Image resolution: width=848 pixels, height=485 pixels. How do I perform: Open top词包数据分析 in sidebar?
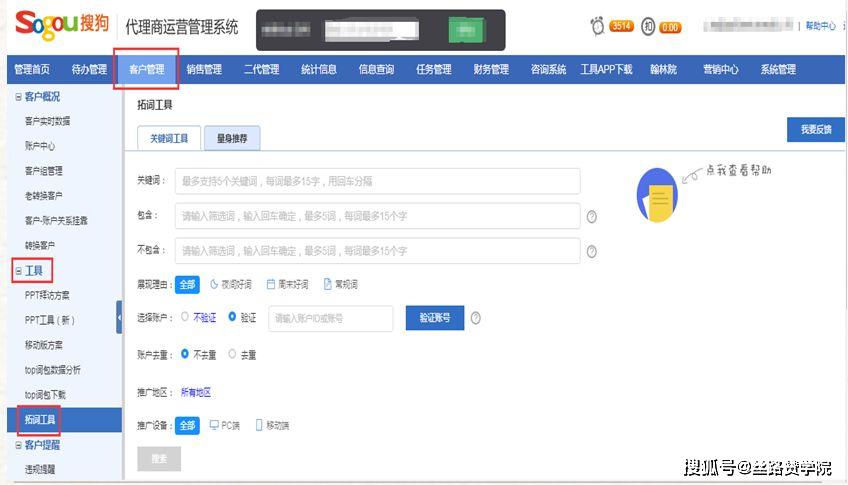tap(52, 370)
